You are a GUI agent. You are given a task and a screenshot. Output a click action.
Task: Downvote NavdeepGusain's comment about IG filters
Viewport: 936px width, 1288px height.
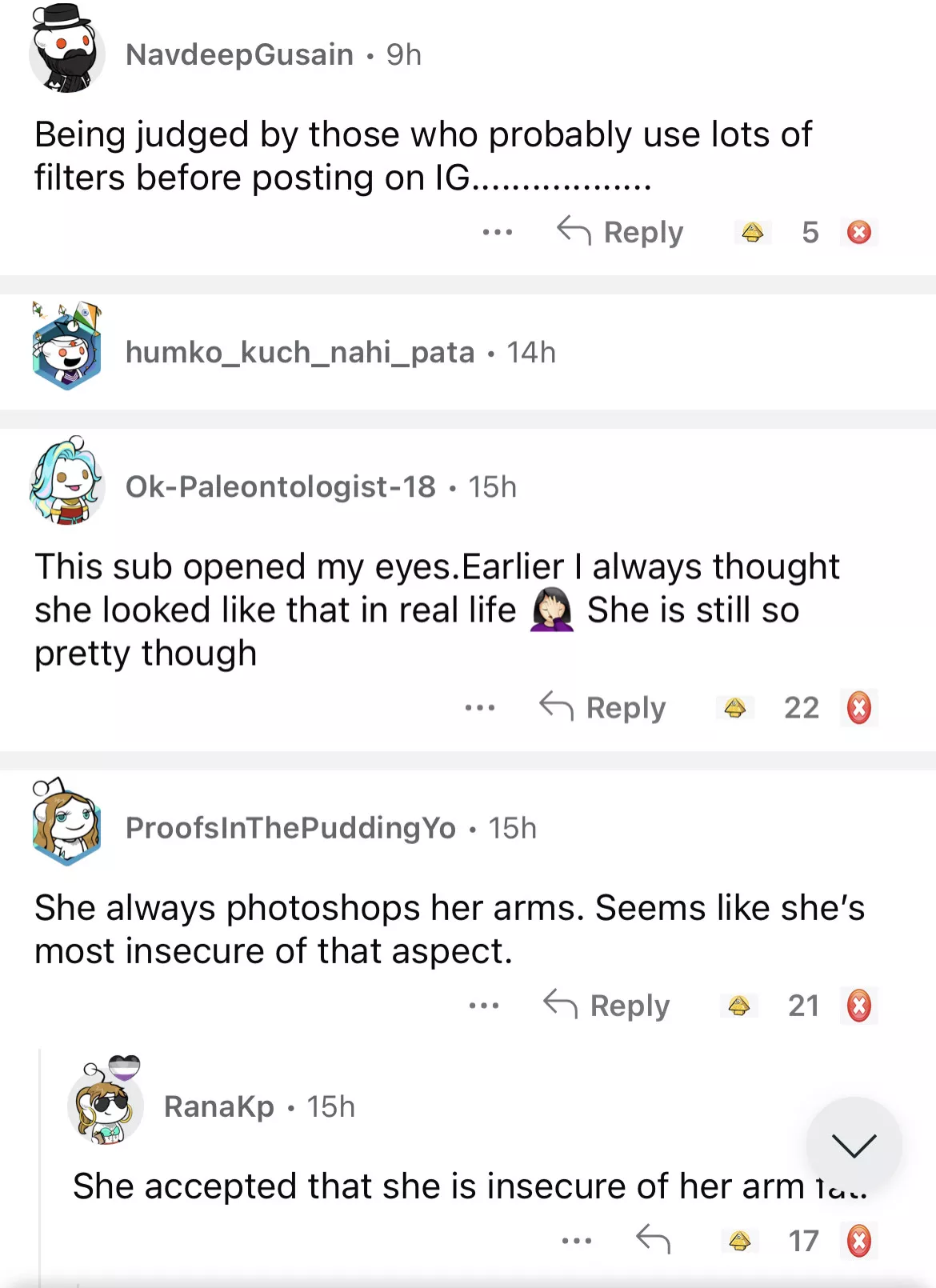[859, 233]
